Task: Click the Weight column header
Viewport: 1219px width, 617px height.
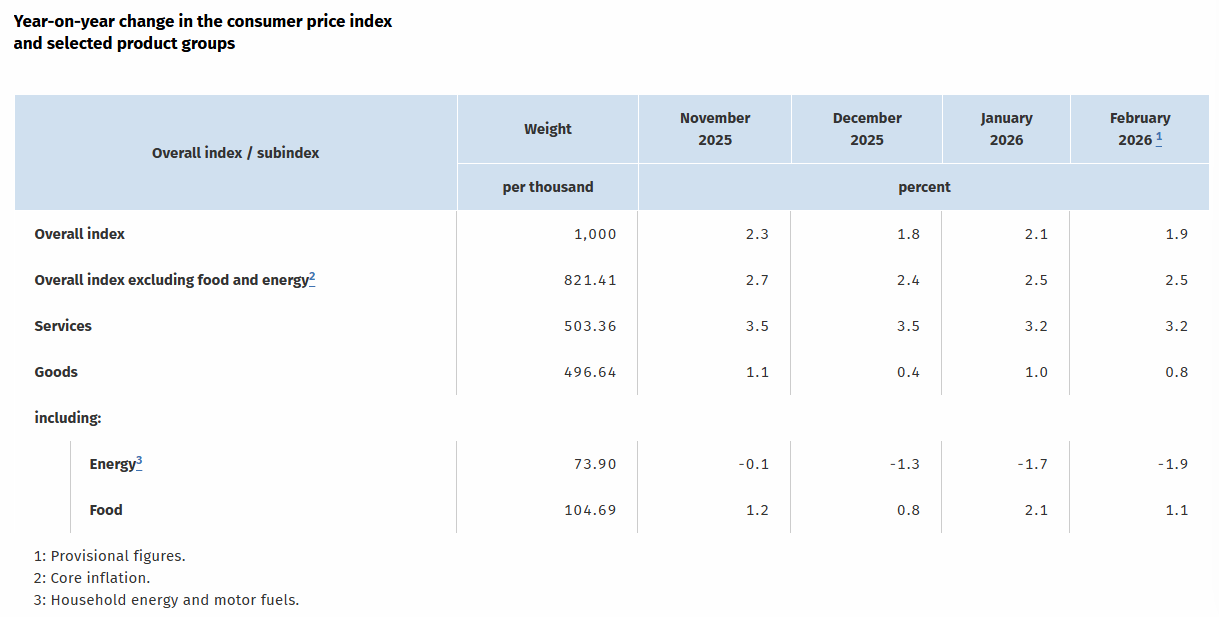Action: pyautogui.click(x=548, y=129)
